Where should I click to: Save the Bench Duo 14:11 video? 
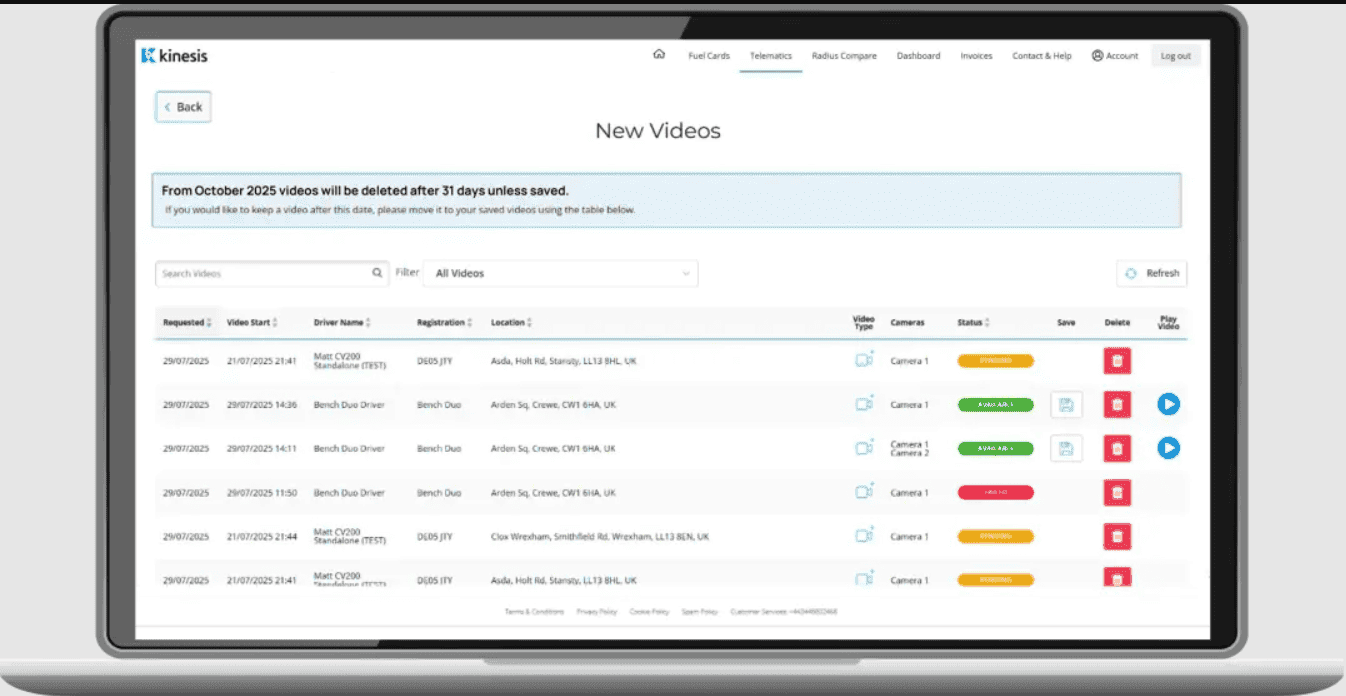pos(1066,449)
